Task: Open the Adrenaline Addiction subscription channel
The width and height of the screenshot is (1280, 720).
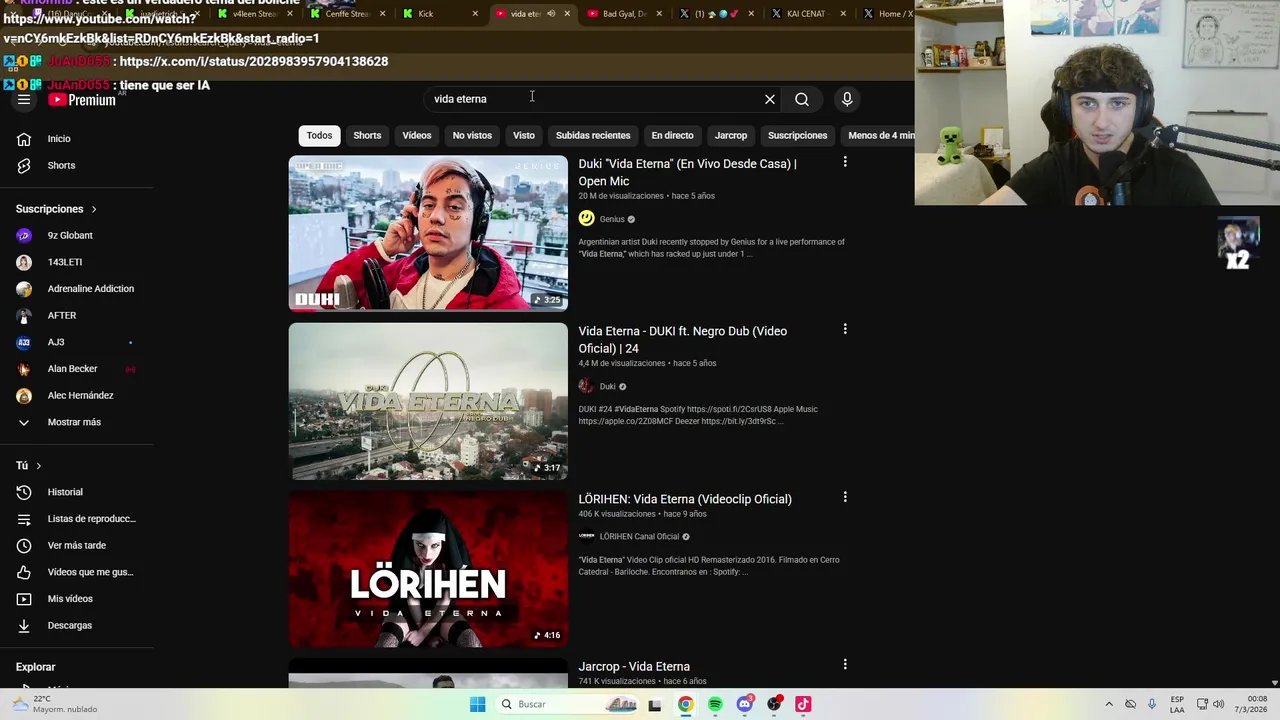Action: tap(75, 289)
